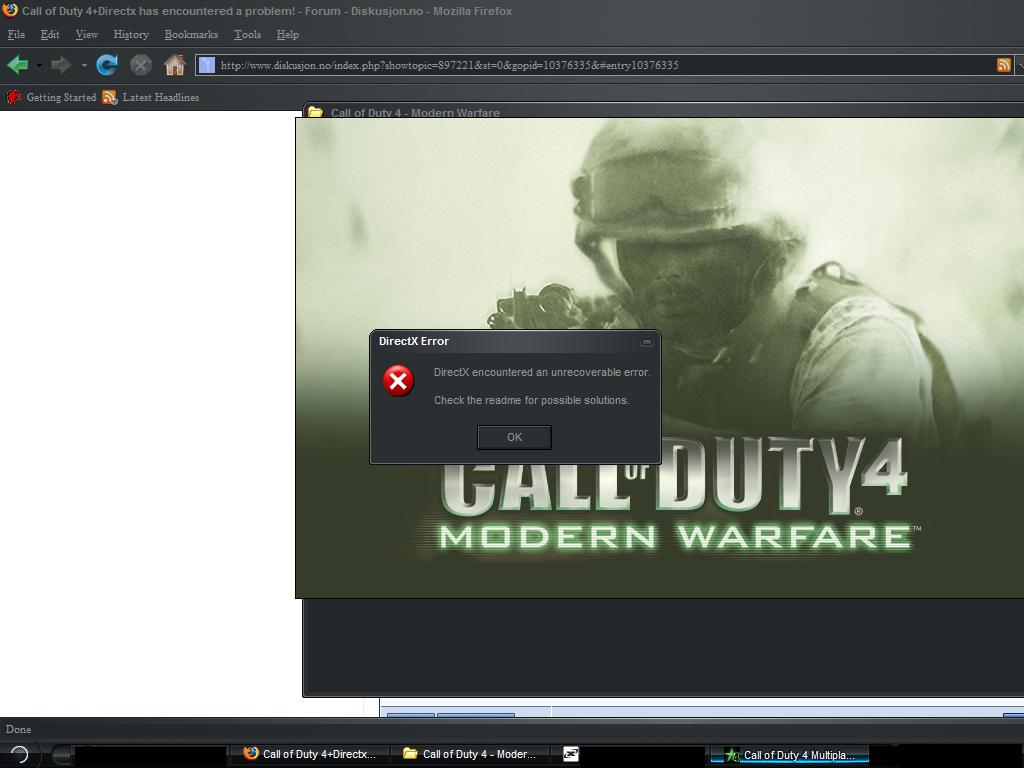Open the Getting Started bookmark

(x=51, y=97)
